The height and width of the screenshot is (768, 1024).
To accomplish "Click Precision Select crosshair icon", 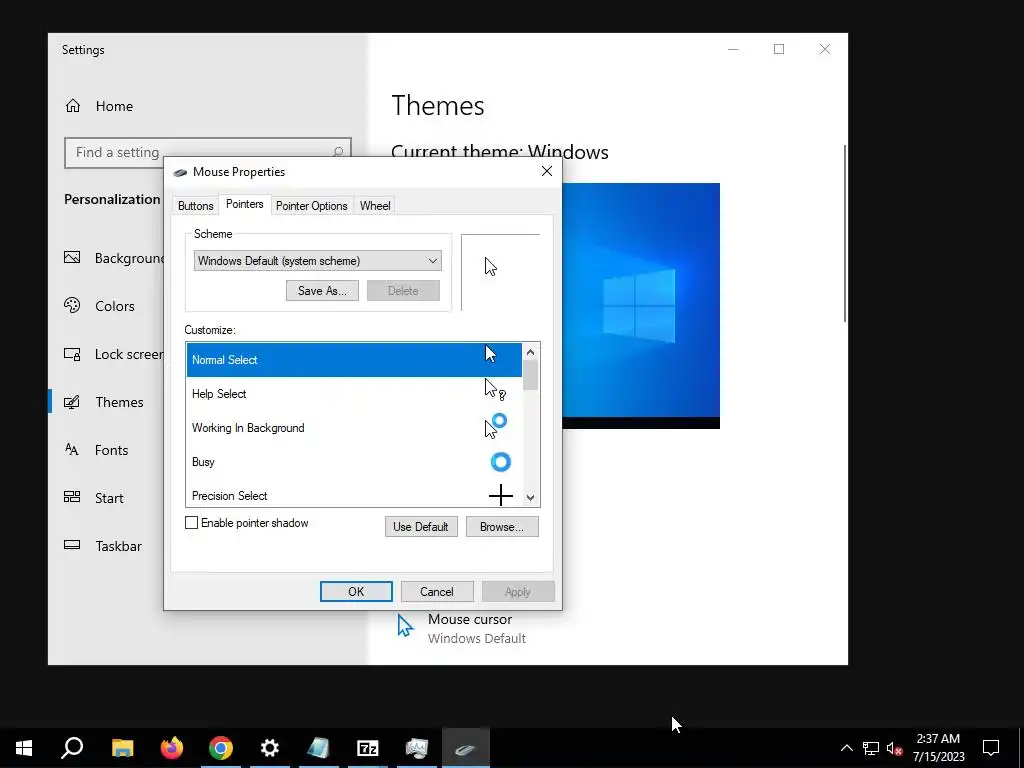I will 500,496.
